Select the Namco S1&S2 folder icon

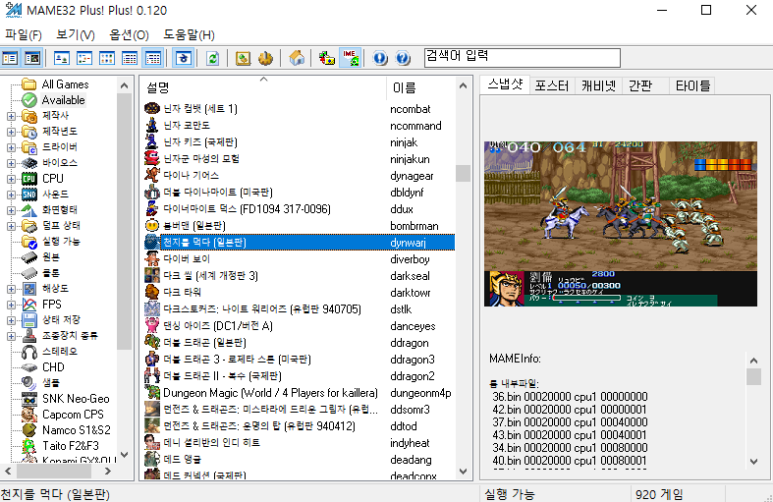tap(29, 430)
